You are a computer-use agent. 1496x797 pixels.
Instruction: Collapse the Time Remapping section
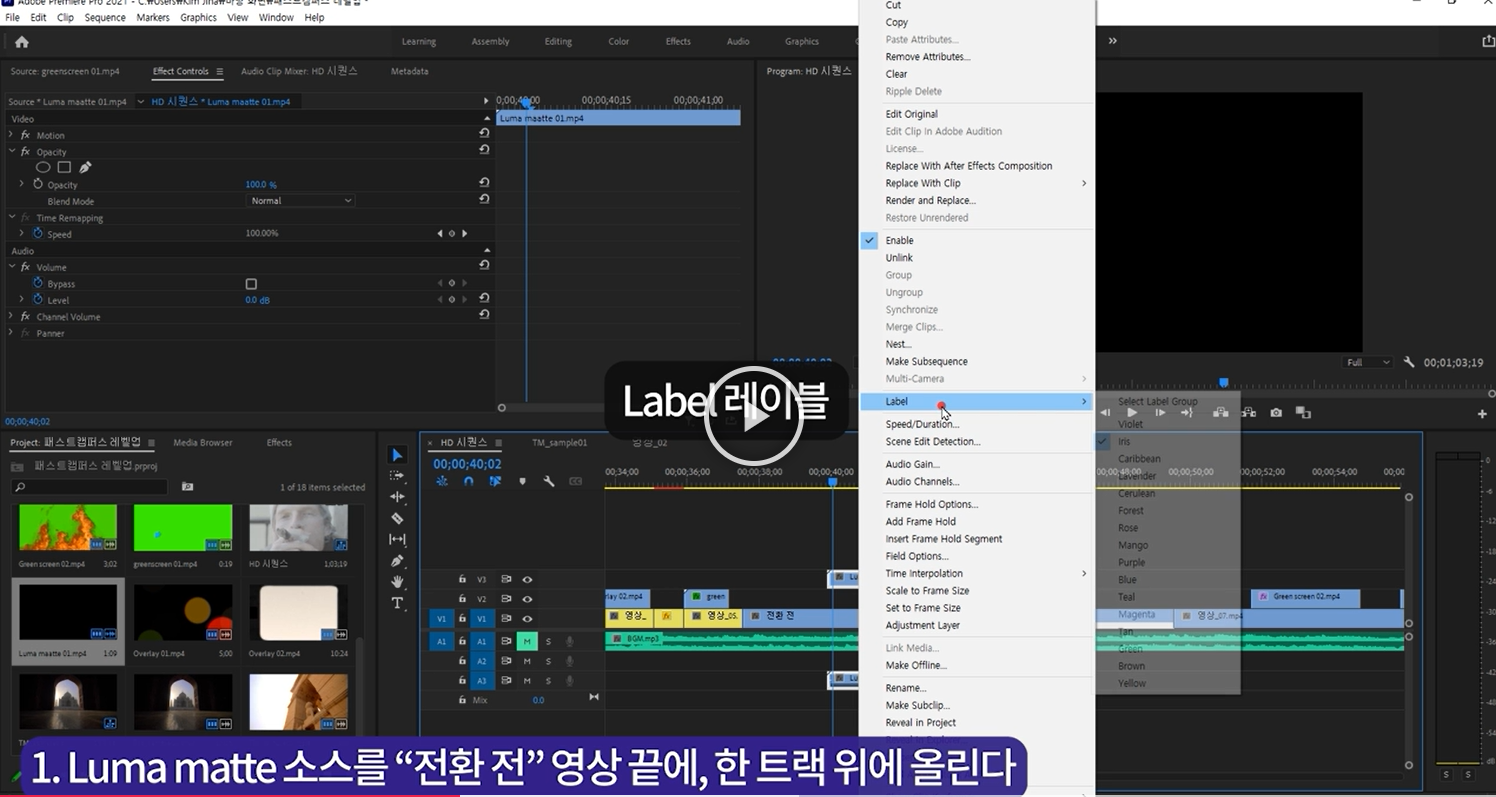[12, 218]
